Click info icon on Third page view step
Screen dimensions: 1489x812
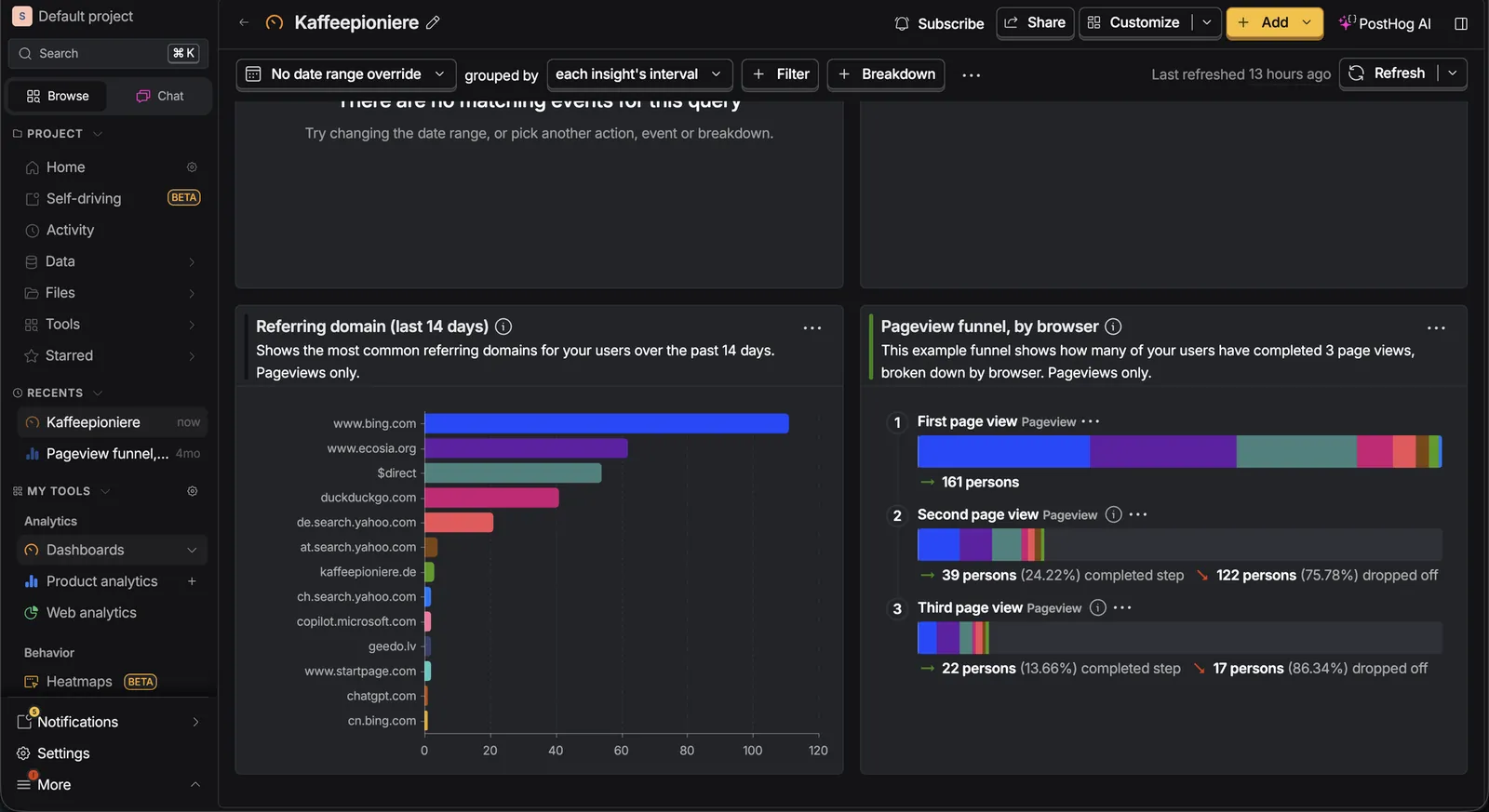(1098, 607)
